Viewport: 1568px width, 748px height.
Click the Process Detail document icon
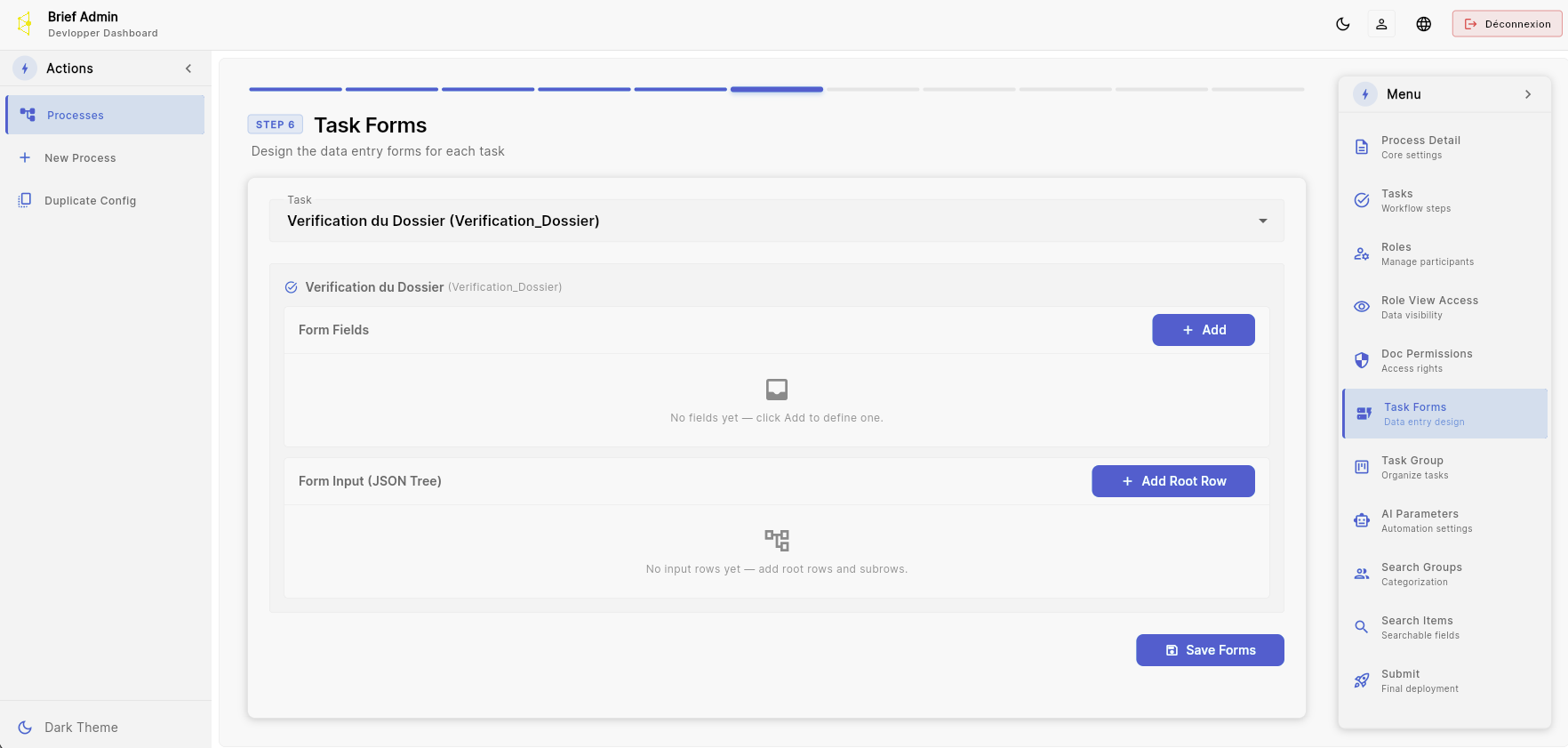point(1362,147)
